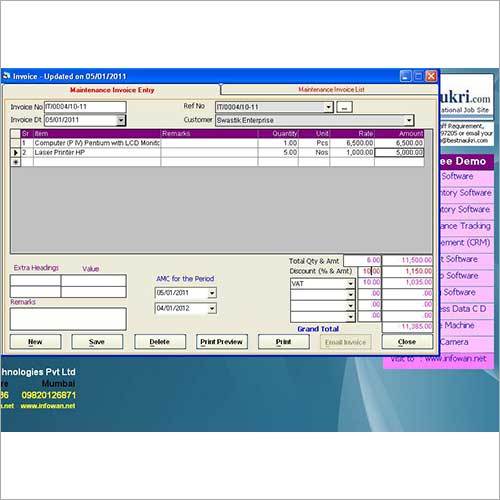
Task: Click the Delete button
Action: click(x=160, y=342)
